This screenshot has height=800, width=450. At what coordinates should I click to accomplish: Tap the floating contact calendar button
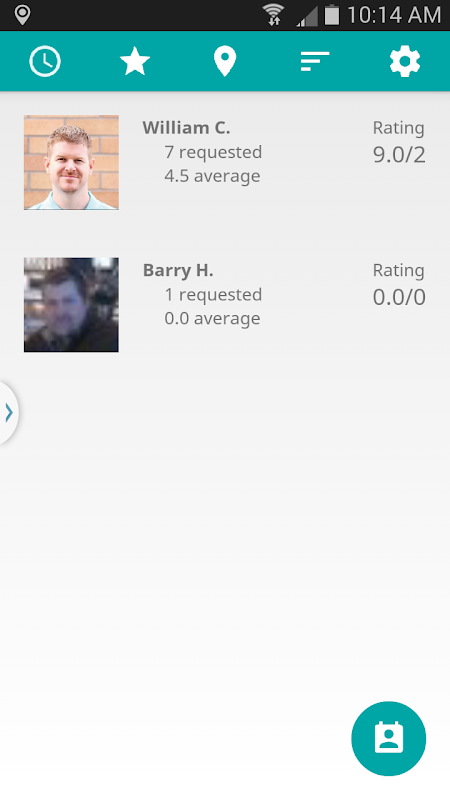389,738
